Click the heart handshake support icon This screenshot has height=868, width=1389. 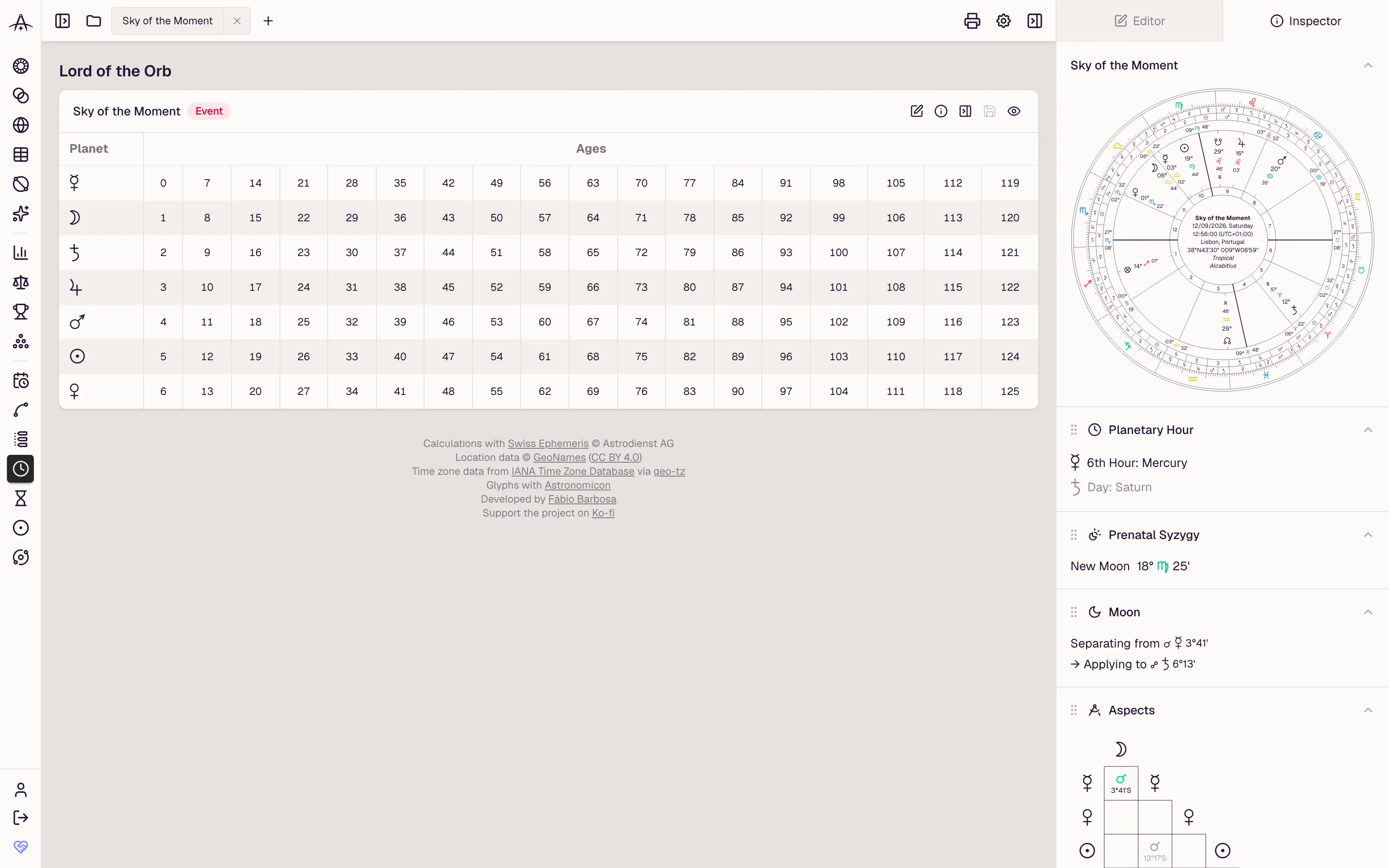click(21, 847)
